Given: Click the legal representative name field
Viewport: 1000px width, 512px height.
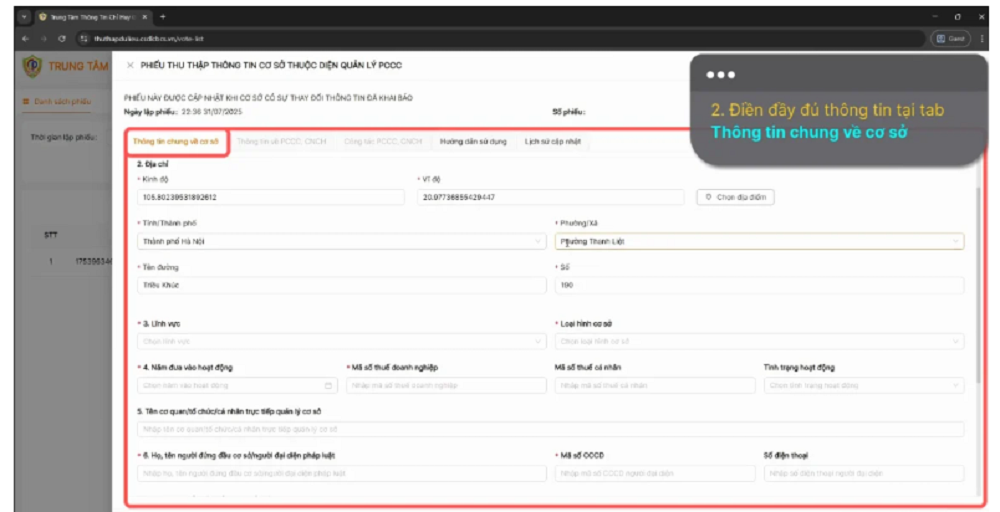Looking at the screenshot, I should coord(341,473).
